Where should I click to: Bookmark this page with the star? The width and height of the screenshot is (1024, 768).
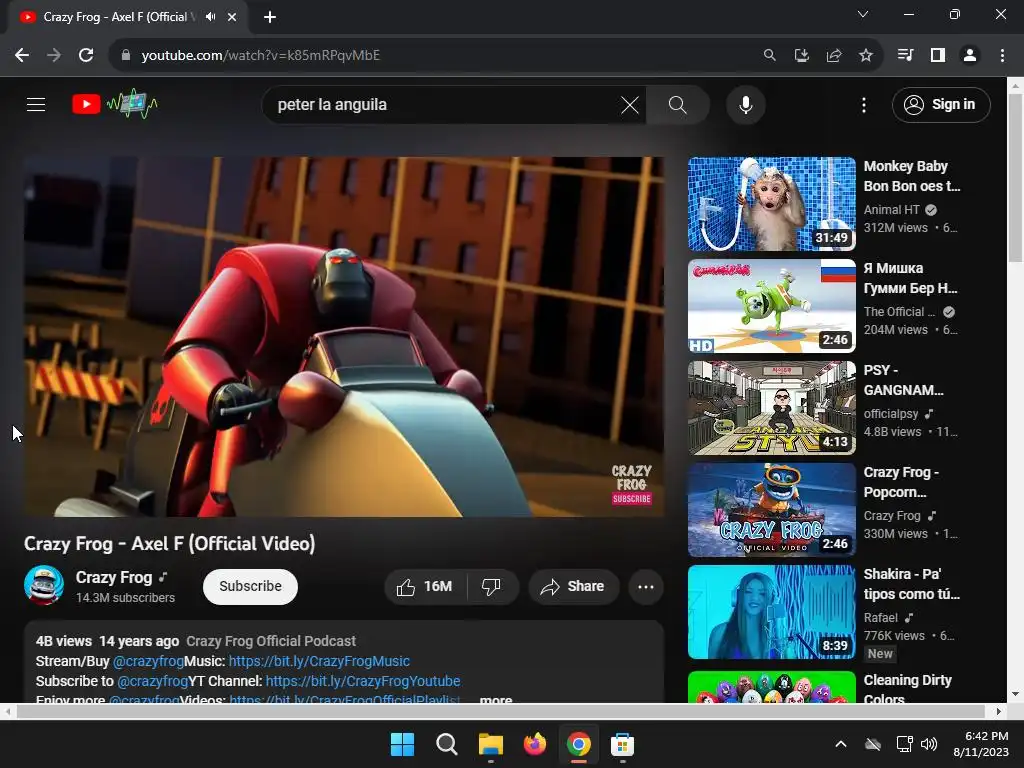pyautogui.click(x=865, y=56)
